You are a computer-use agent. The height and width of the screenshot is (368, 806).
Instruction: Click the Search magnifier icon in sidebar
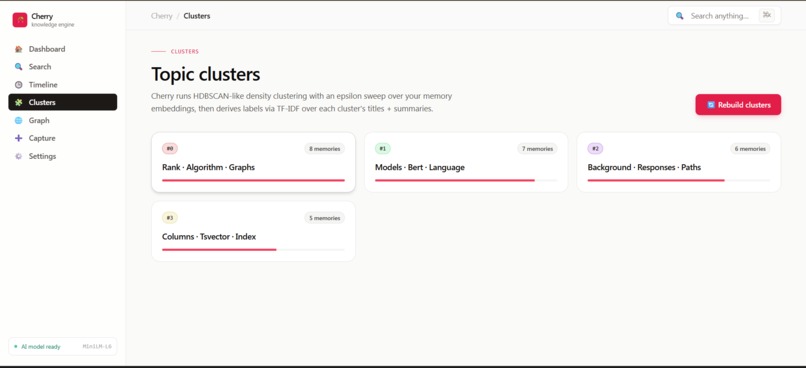click(x=19, y=67)
